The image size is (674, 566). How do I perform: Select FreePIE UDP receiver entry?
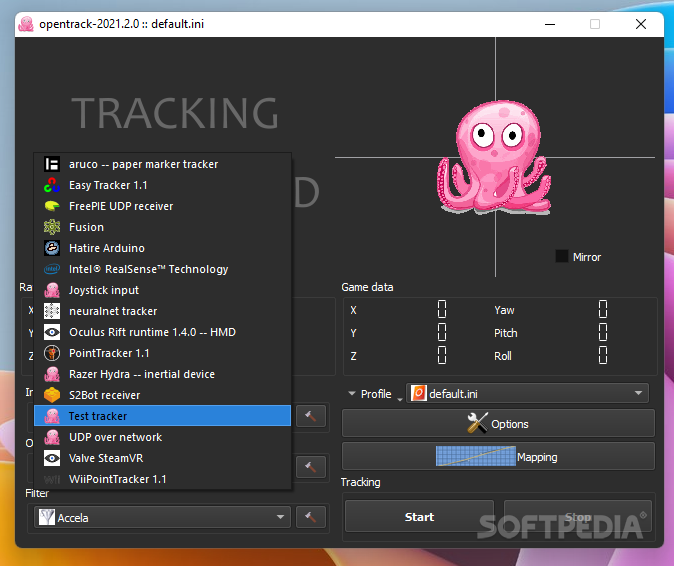pyautogui.click(x=162, y=206)
